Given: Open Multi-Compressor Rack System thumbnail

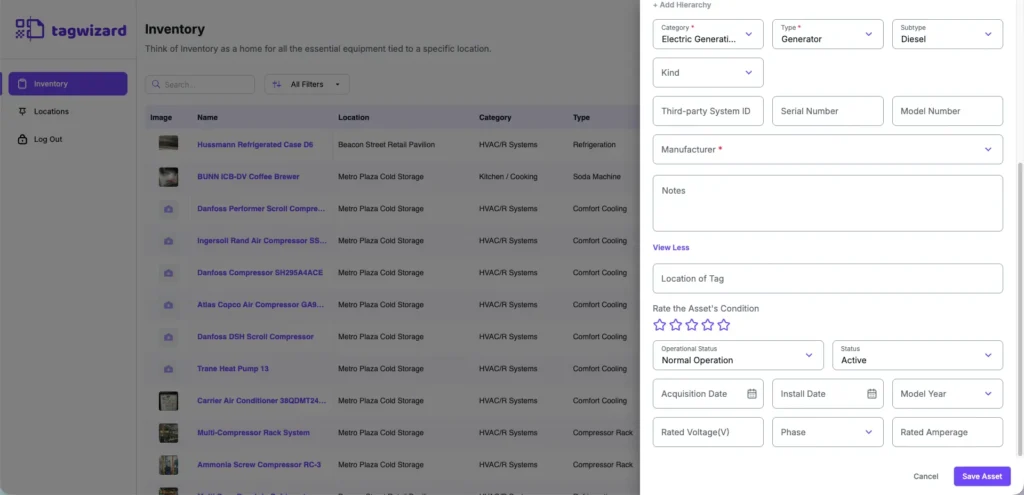Looking at the screenshot, I should click(168, 433).
